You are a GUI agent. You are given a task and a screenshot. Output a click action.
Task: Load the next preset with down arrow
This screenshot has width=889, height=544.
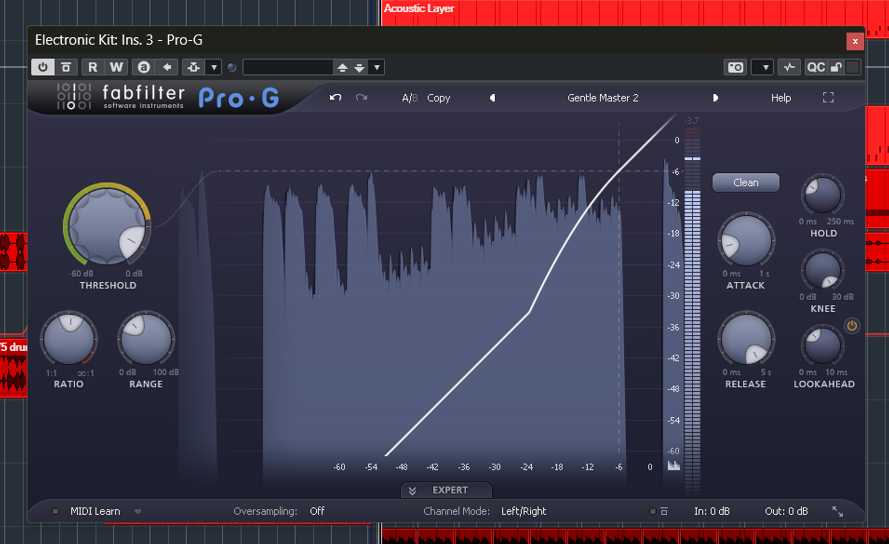(x=359, y=67)
